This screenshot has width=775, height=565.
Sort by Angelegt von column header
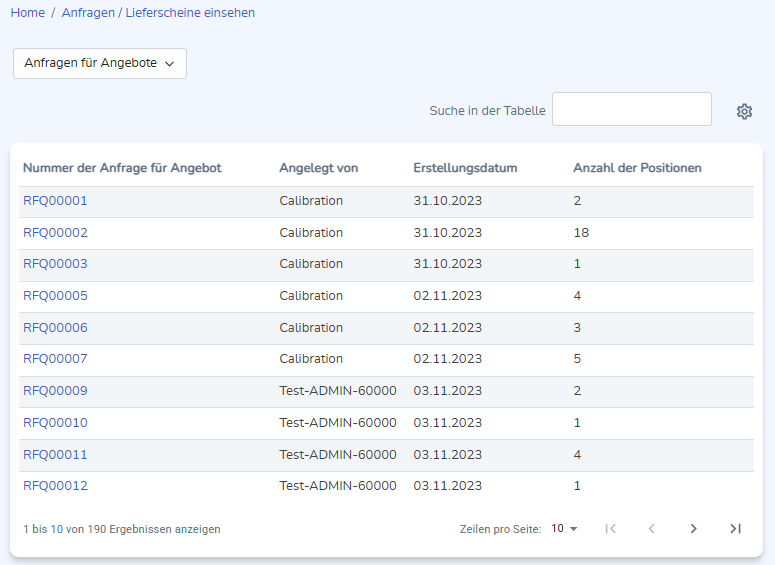click(x=318, y=168)
